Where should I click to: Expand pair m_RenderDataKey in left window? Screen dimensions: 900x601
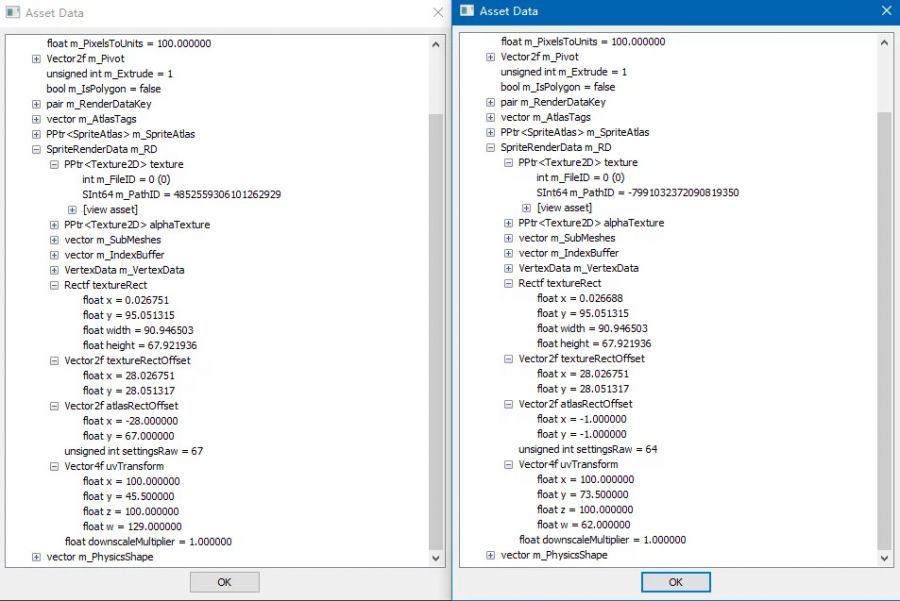(x=35, y=103)
